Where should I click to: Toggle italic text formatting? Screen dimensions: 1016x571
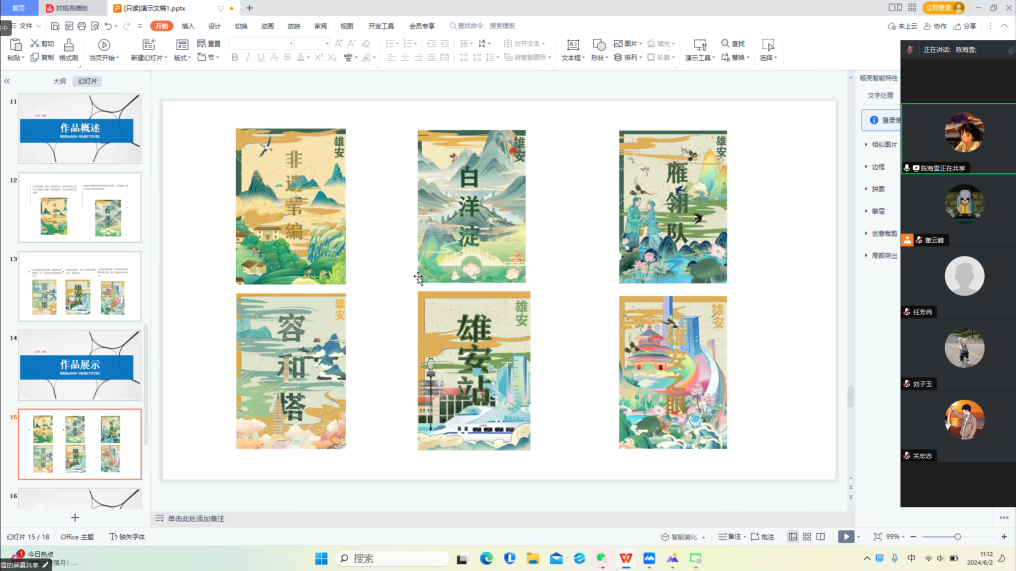pos(248,58)
